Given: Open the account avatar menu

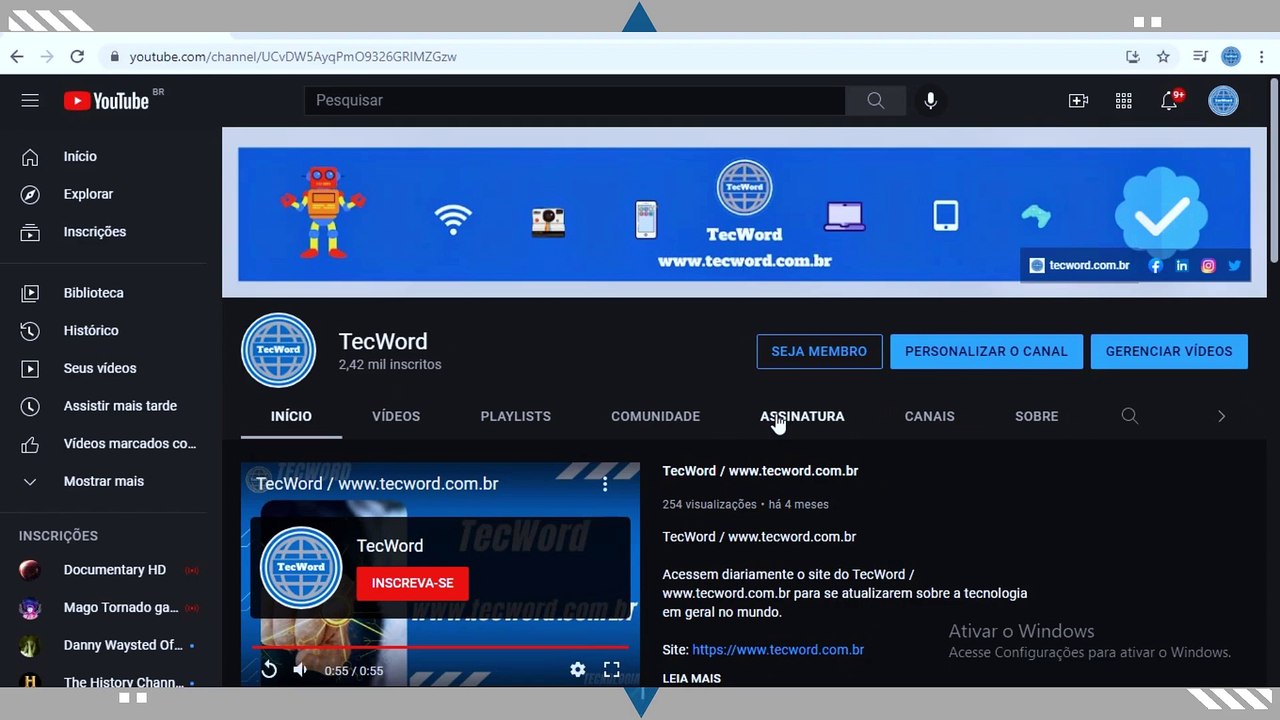Looking at the screenshot, I should (x=1223, y=100).
